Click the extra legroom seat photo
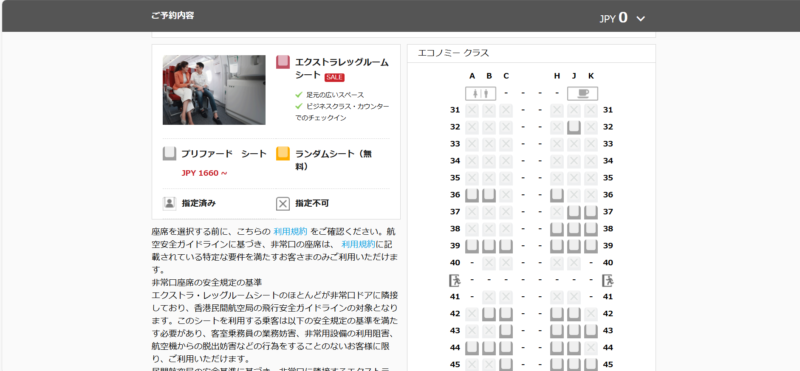Screen dimensions: 800x371 tap(214, 90)
